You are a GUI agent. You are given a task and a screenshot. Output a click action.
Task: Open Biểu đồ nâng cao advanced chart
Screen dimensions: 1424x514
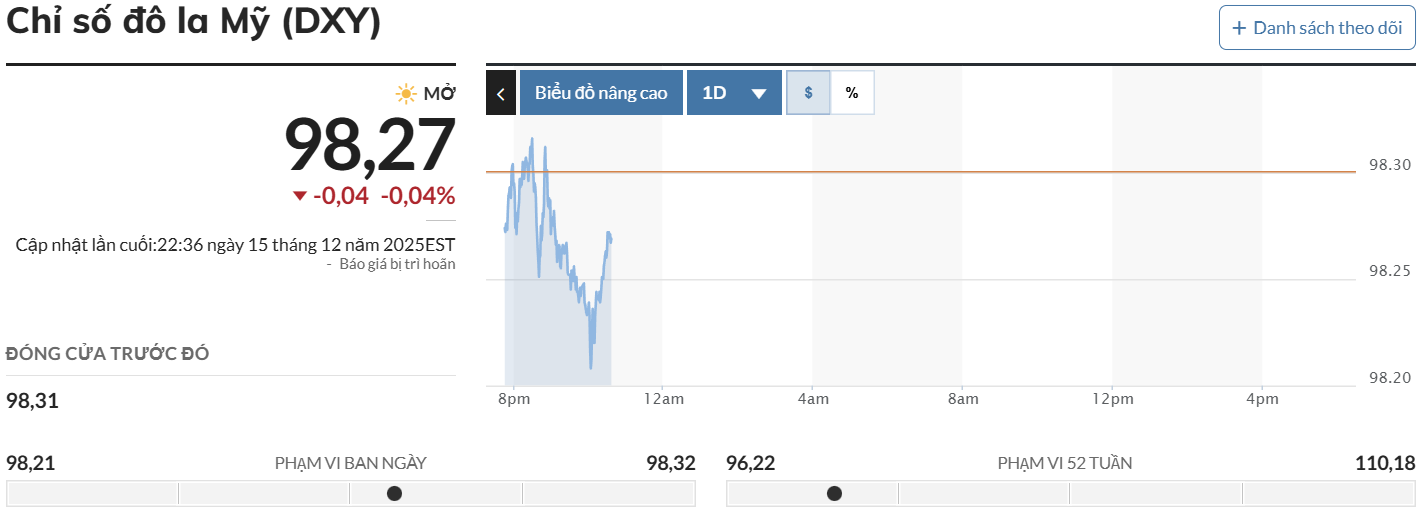pyautogui.click(x=601, y=93)
